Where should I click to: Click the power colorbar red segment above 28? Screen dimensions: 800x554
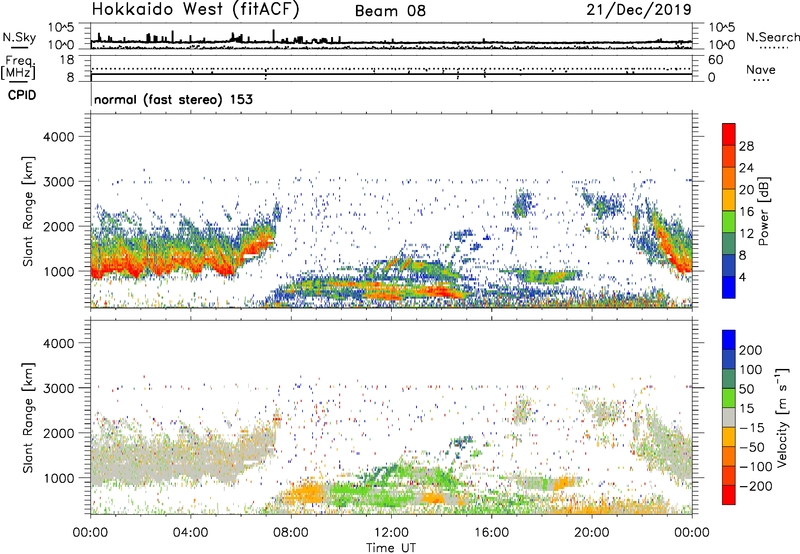click(729, 134)
